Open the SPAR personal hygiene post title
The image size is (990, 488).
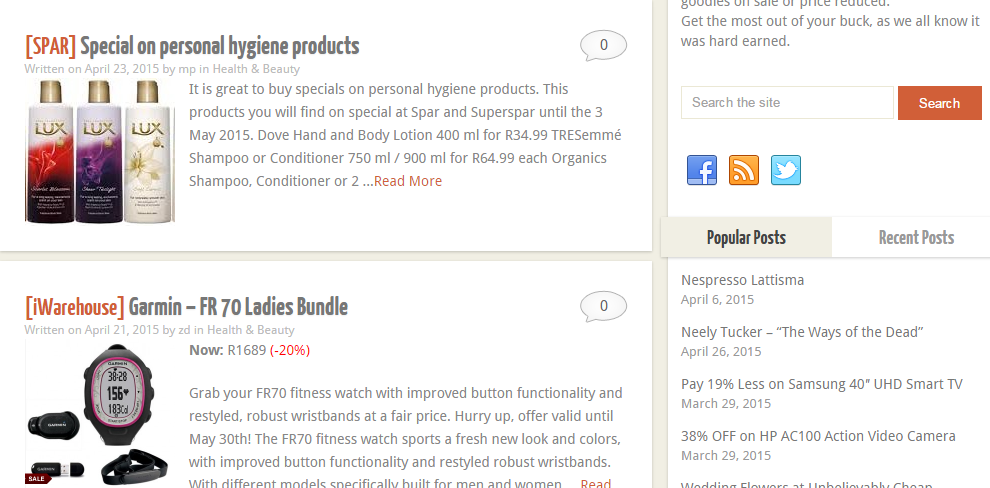coord(192,46)
